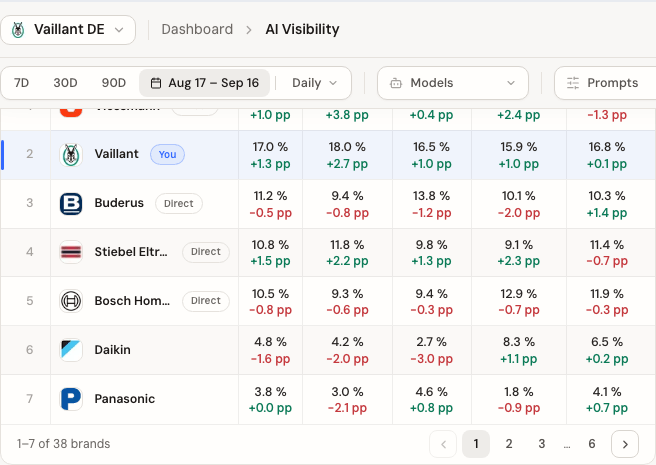Click the calendar icon in the date range
The image size is (656, 465).
pyautogui.click(x=156, y=83)
